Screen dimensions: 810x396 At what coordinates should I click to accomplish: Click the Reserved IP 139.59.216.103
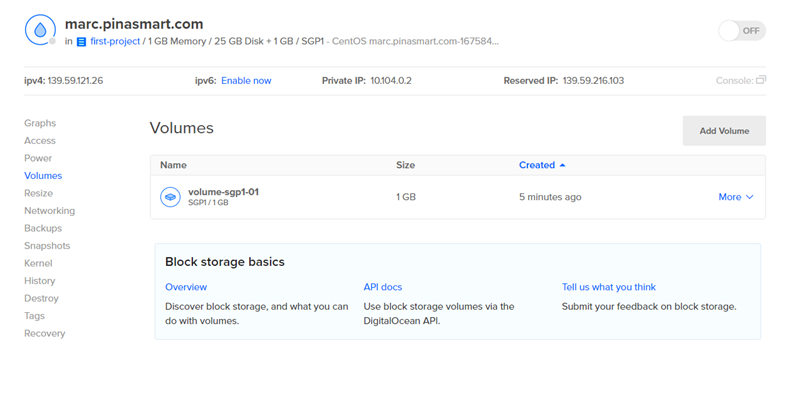tap(593, 81)
